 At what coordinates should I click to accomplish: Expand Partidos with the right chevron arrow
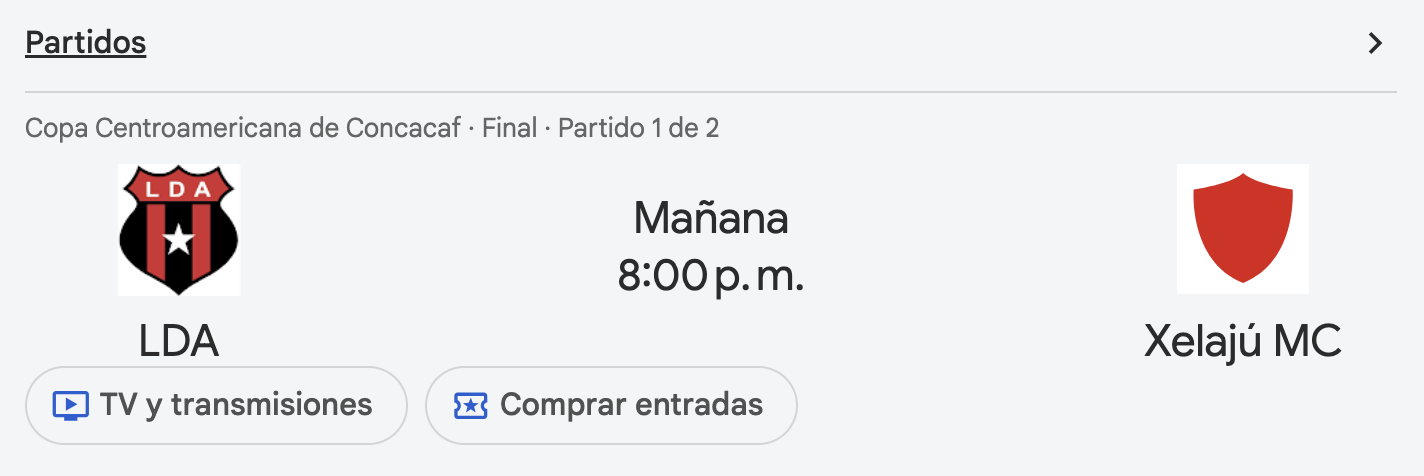click(x=1376, y=43)
